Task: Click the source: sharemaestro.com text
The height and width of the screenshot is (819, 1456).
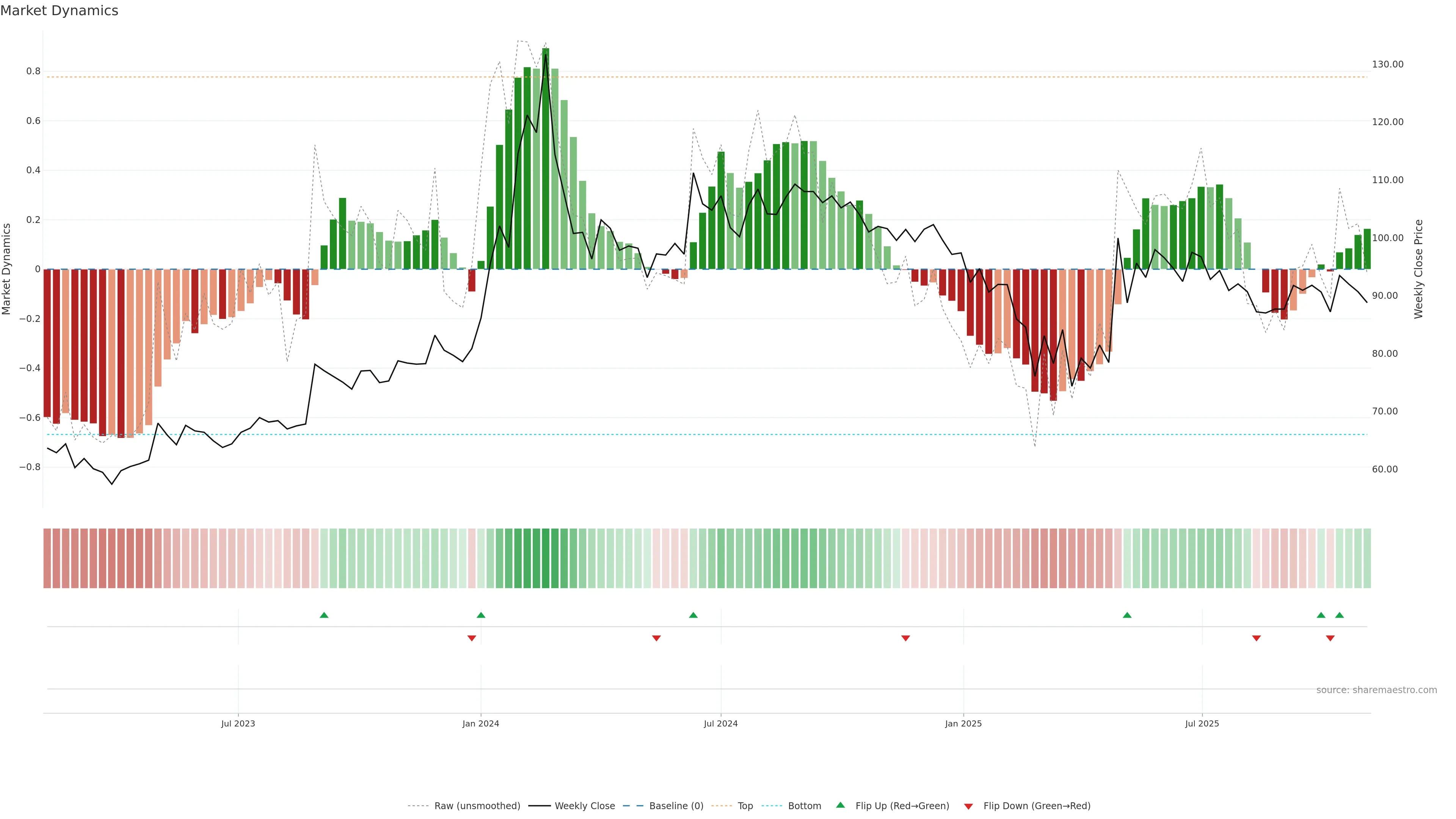Action: pyautogui.click(x=1376, y=690)
